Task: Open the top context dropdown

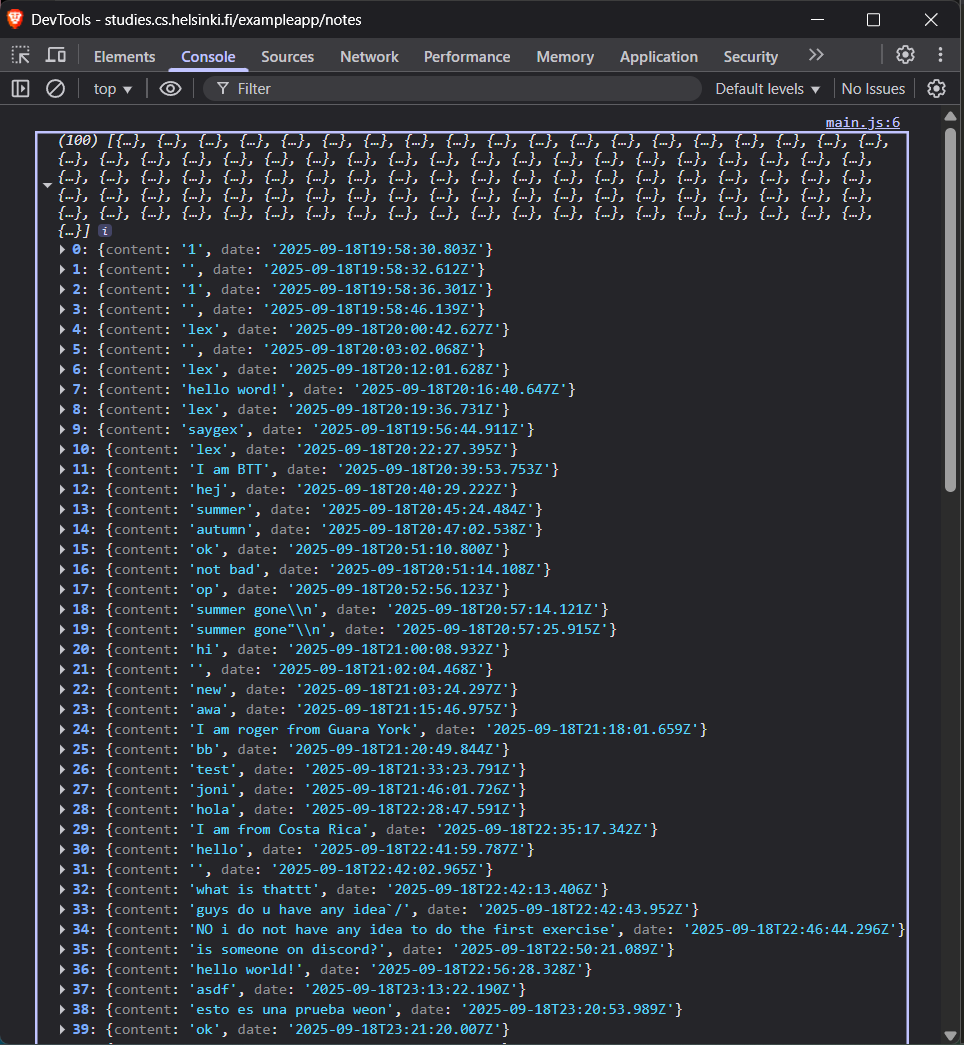Action: 113,89
